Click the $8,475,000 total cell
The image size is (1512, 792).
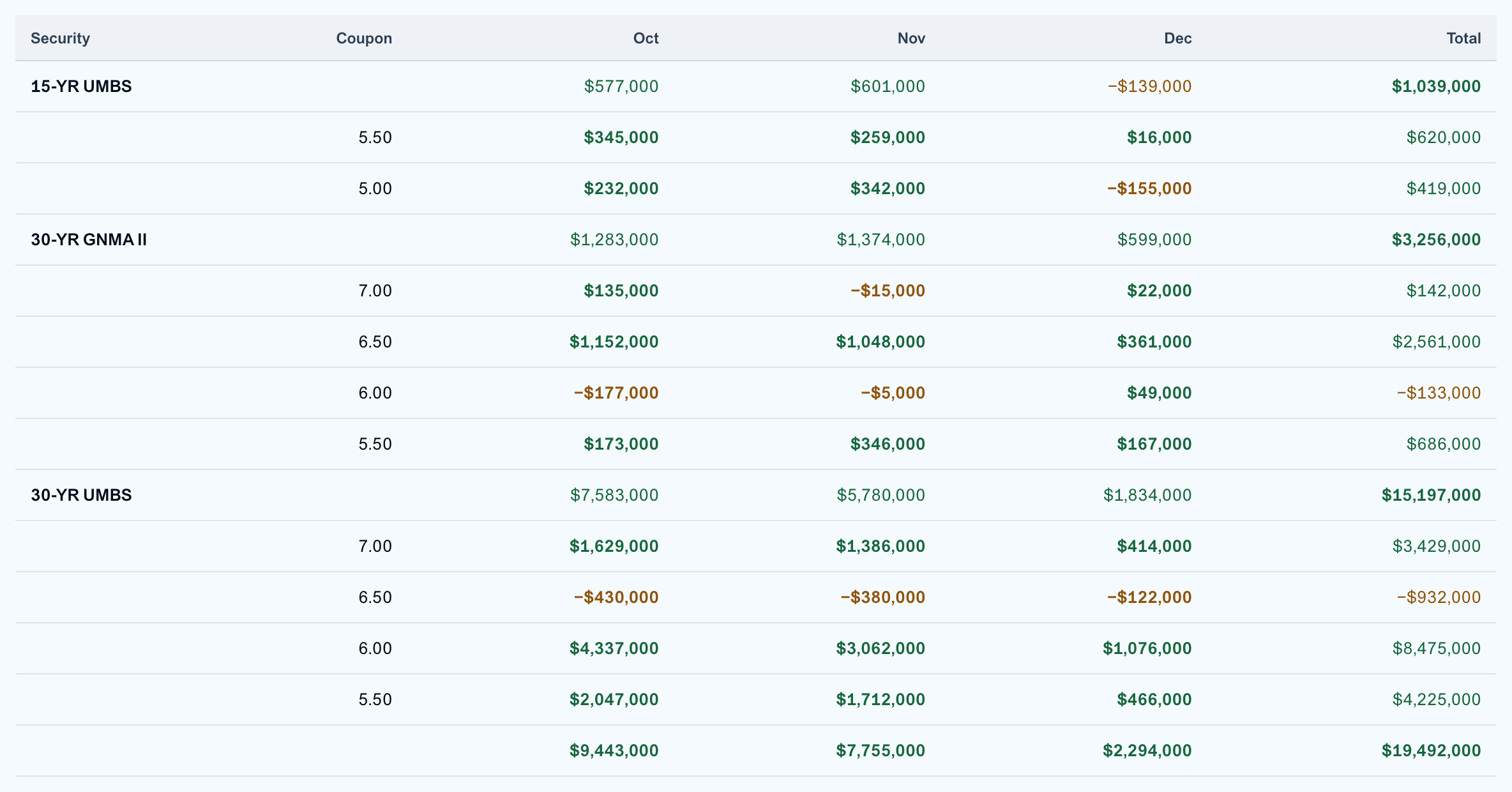1436,648
